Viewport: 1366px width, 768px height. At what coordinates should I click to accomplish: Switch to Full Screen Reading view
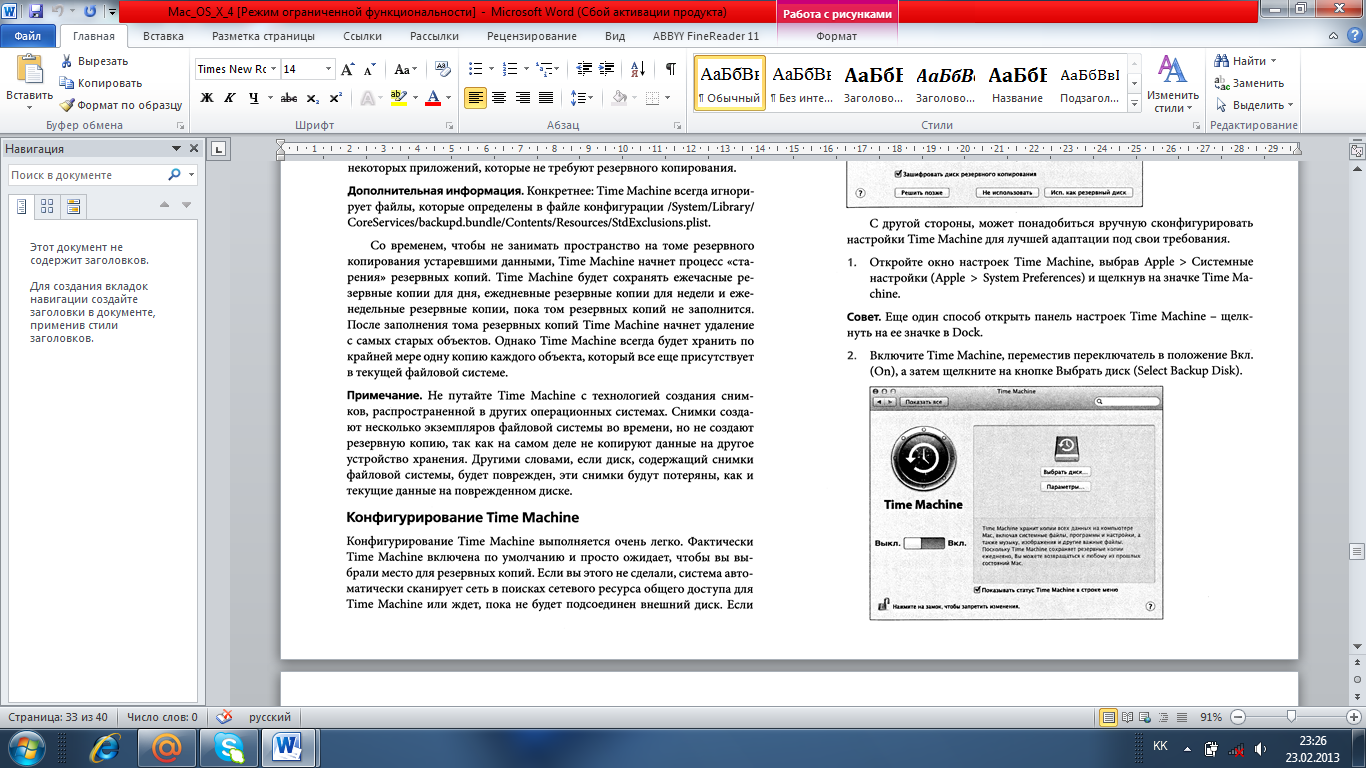tap(1129, 717)
